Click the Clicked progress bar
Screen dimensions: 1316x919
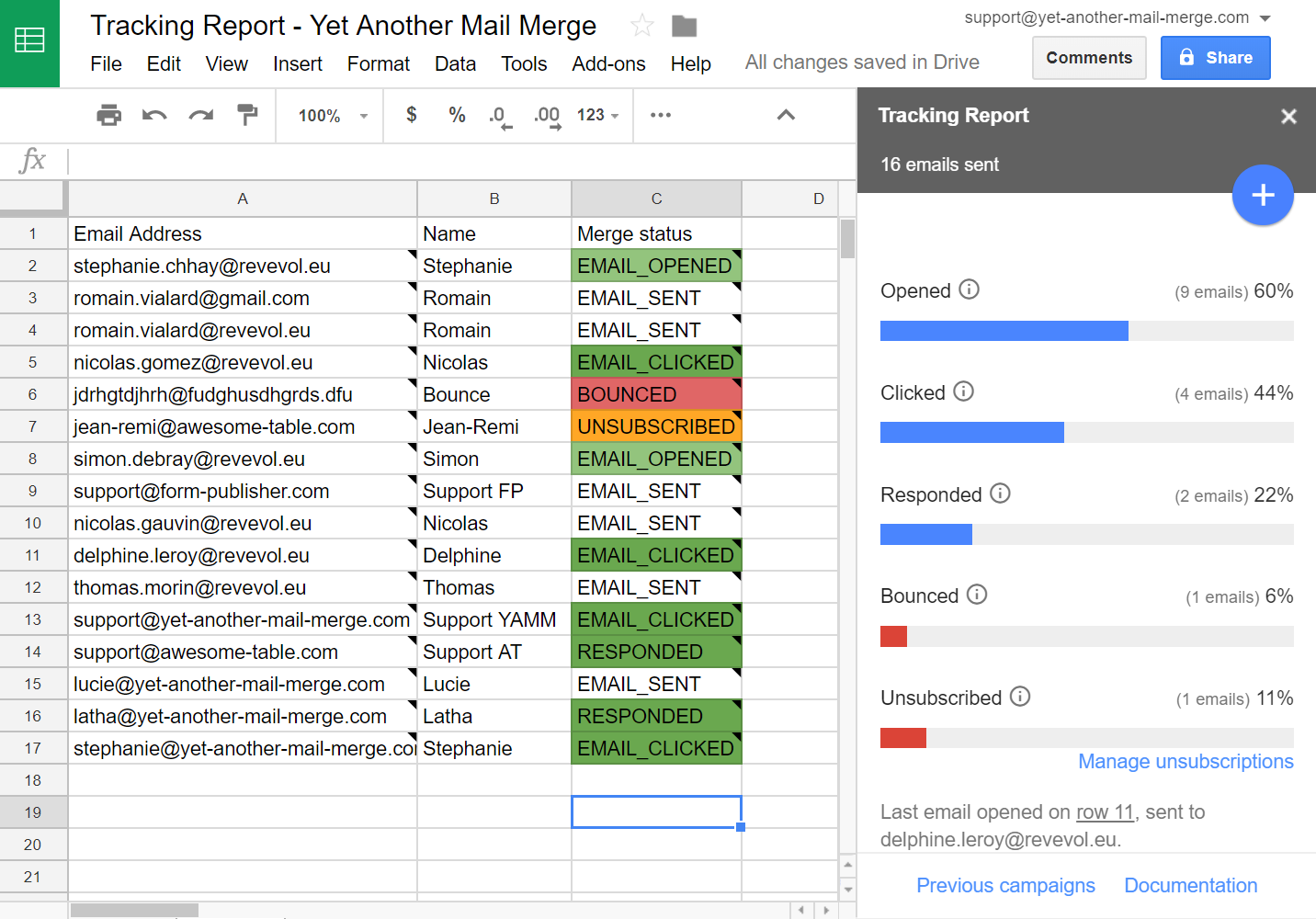pyautogui.click(x=1086, y=432)
